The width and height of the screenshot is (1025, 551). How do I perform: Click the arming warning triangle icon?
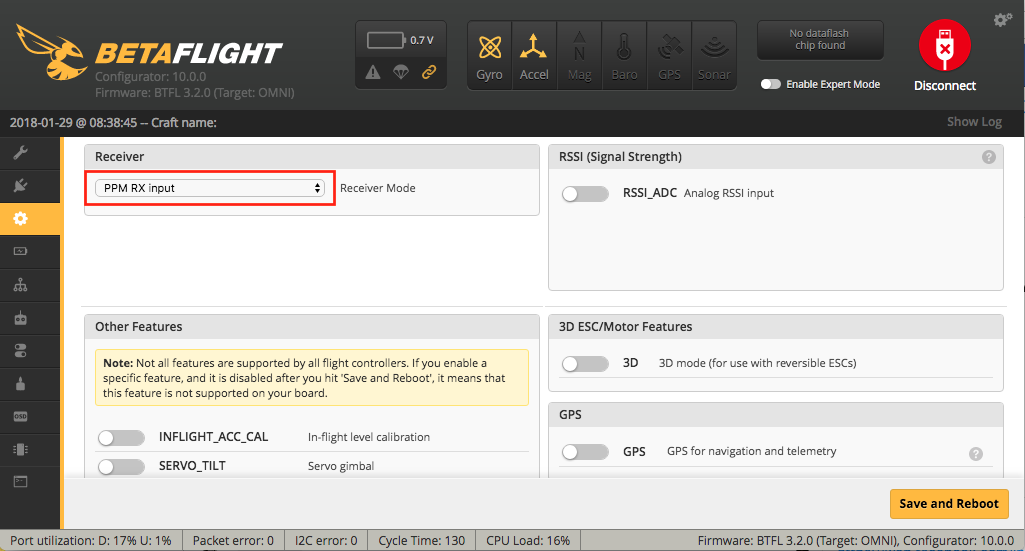[373, 72]
